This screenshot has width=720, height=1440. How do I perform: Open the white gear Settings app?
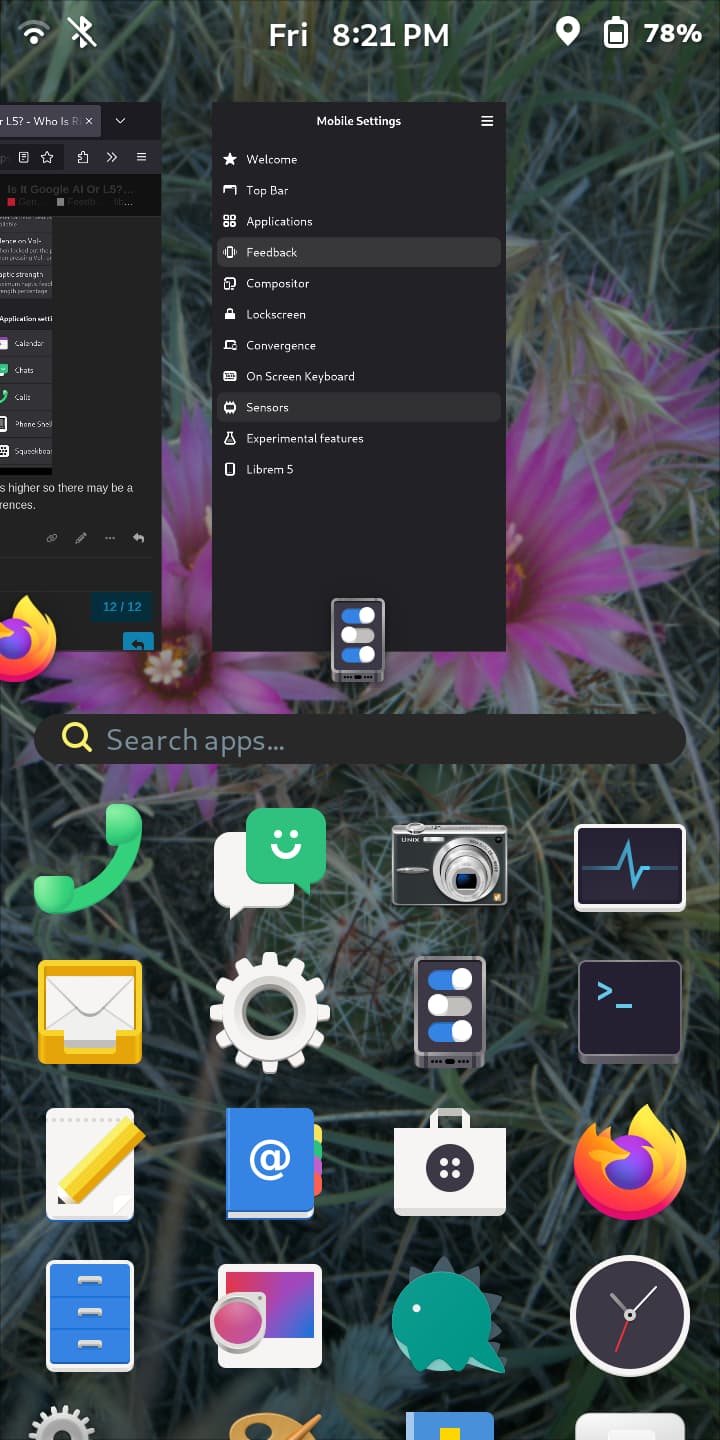tap(270, 1012)
